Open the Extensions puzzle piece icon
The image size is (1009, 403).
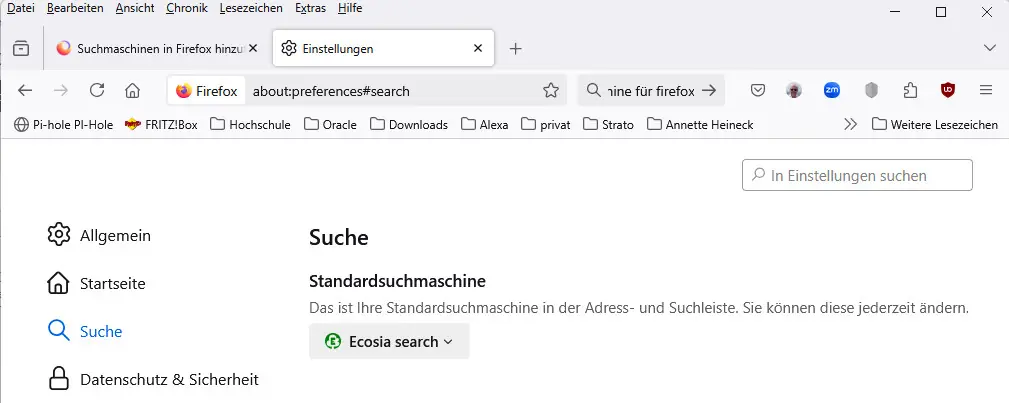click(x=910, y=90)
